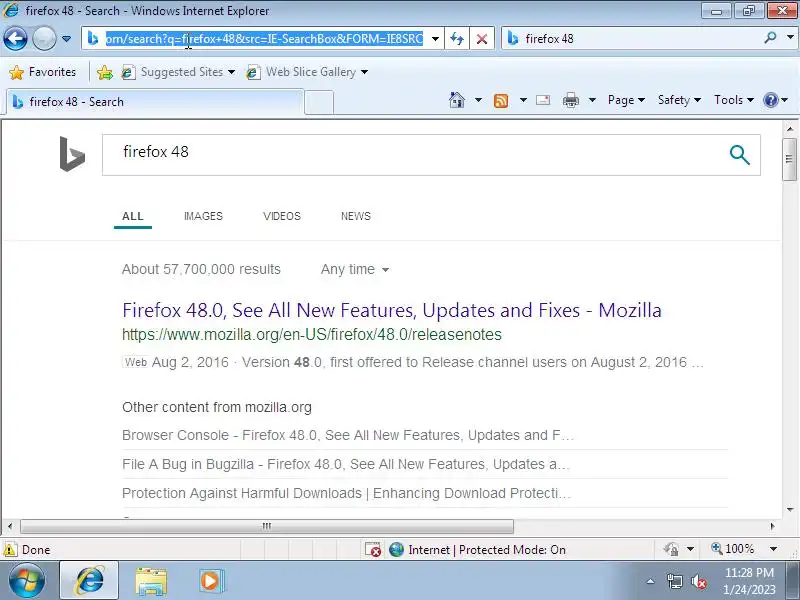This screenshot has width=800, height=600.
Task: Open Suggested Sites dropdown
Action: click(x=179, y=72)
